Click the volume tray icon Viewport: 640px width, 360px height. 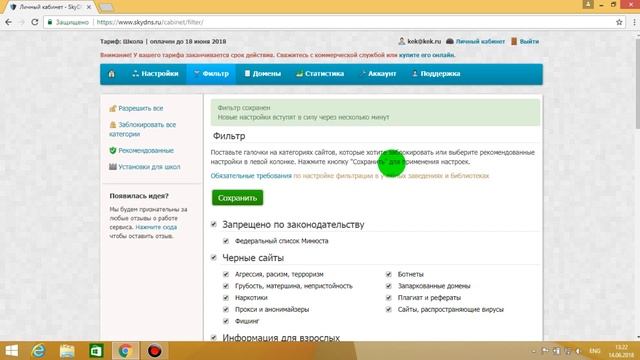click(578, 351)
